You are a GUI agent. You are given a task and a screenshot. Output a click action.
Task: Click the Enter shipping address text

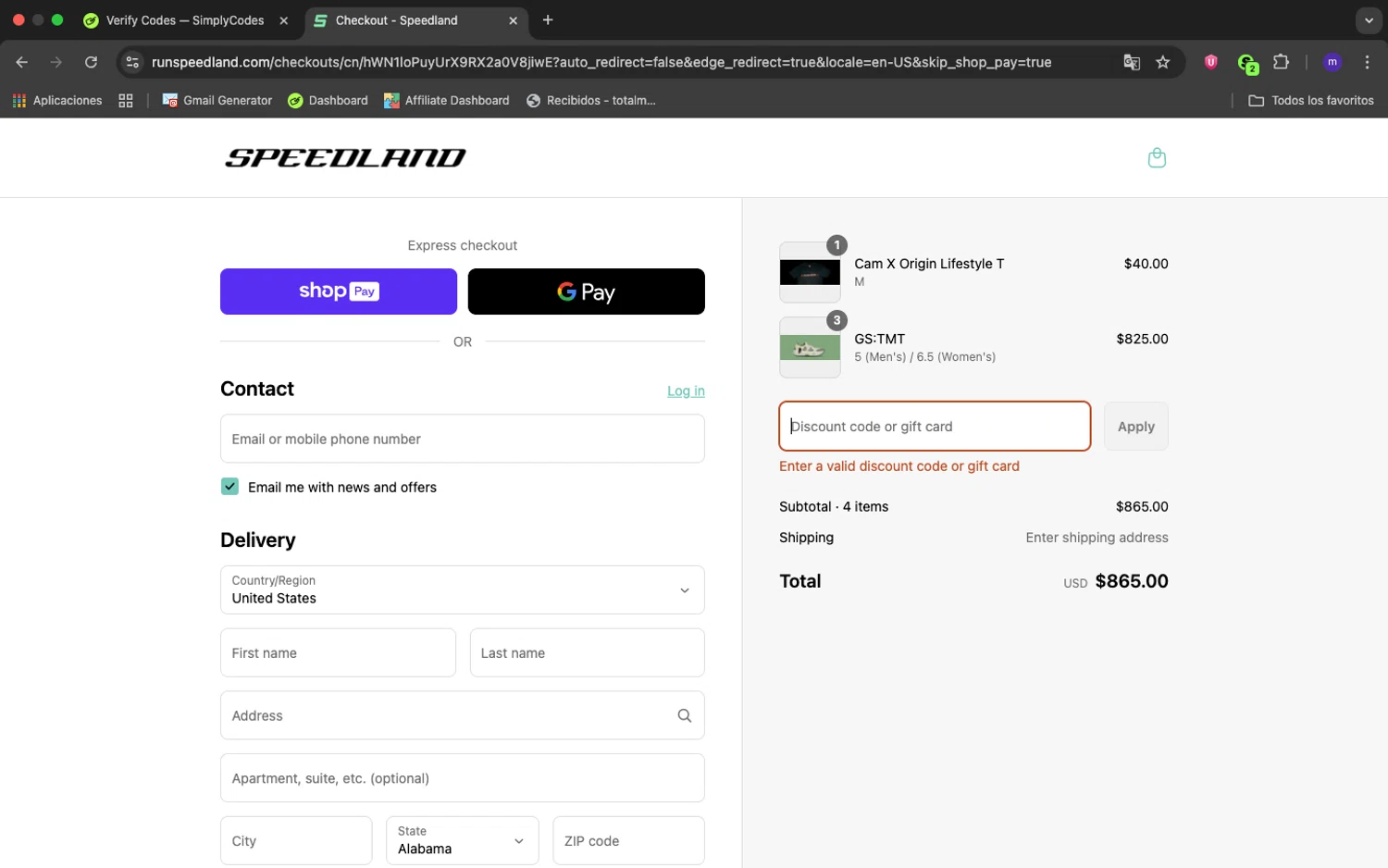(1097, 538)
